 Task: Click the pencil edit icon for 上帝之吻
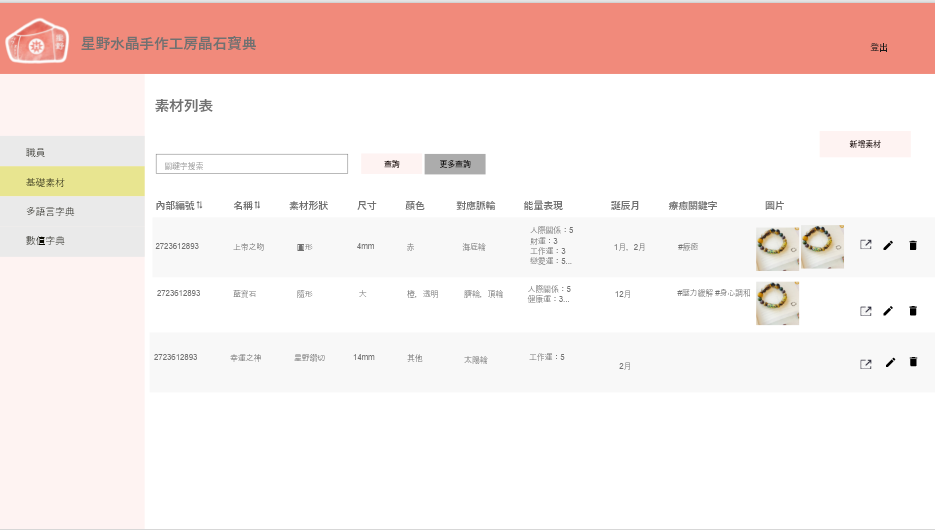click(888, 245)
